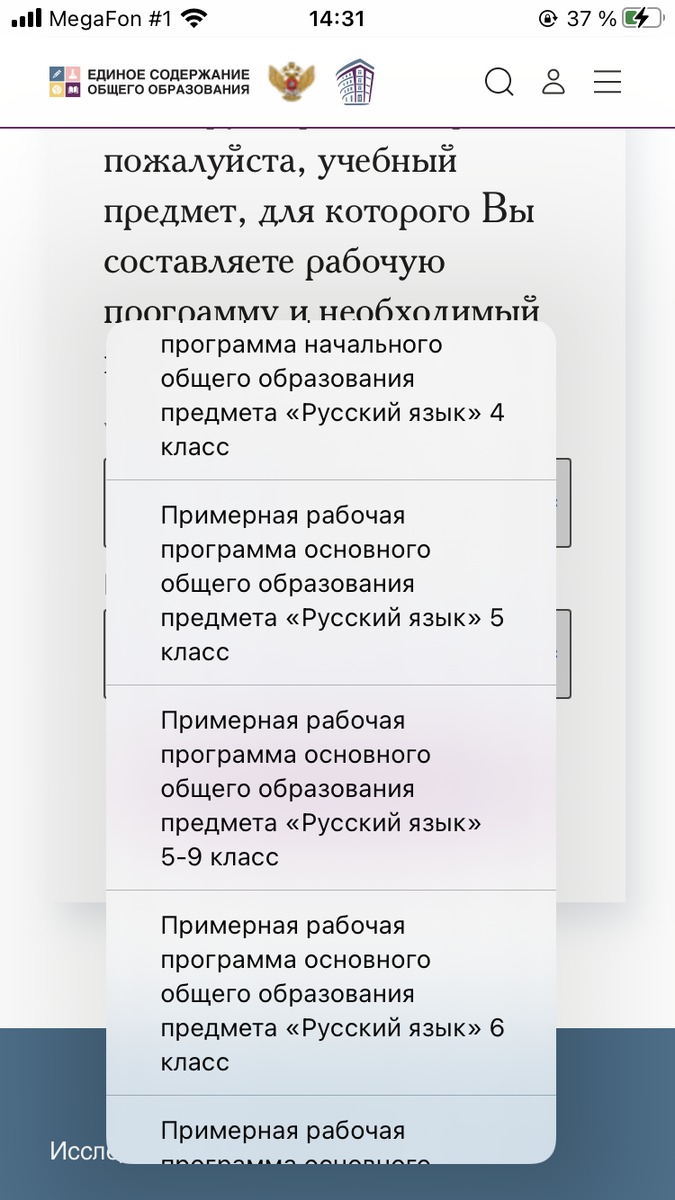This screenshot has height=1200, width=675.
Task: Open the hamburger navigation menu
Action: (607, 82)
